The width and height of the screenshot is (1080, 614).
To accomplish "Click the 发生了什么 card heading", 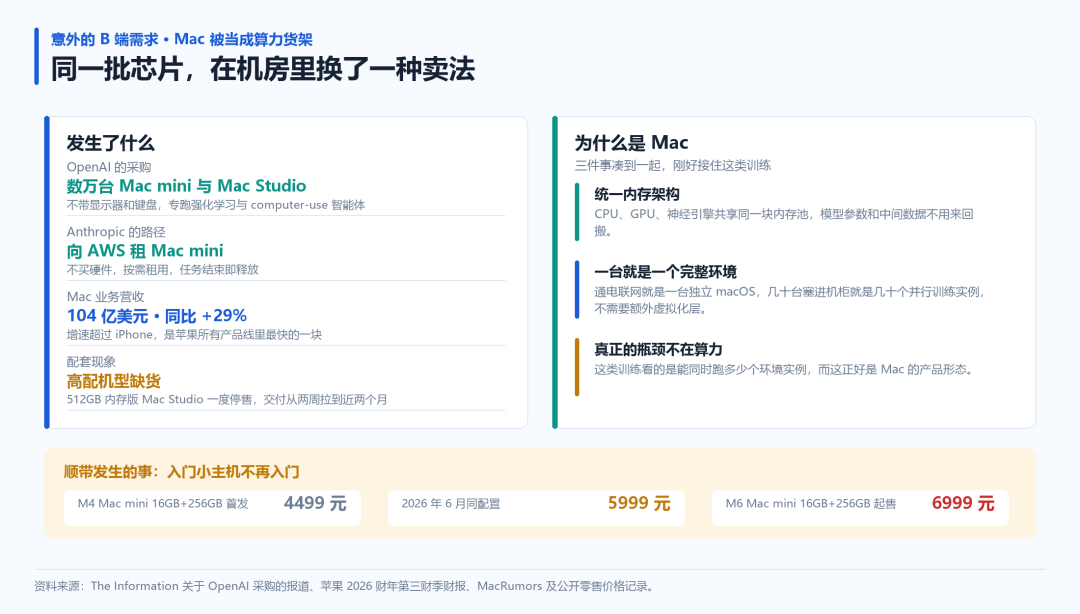I will pyautogui.click(x=110, y=143).
